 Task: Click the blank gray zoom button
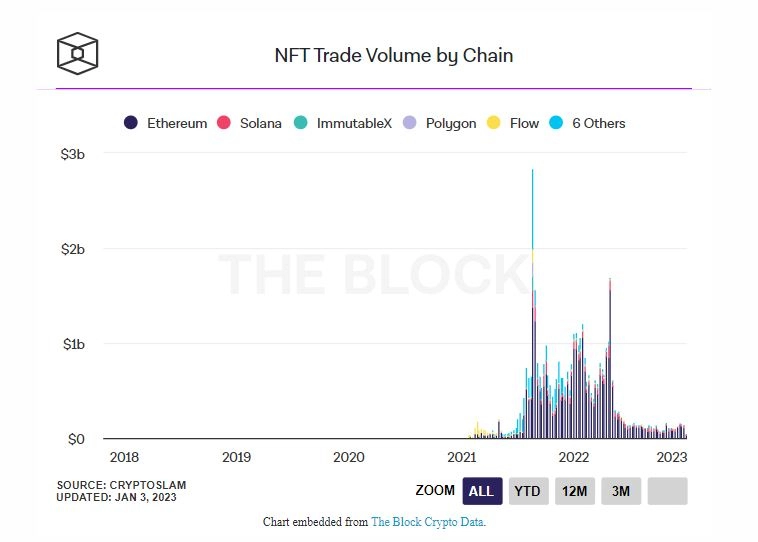click(x=667, y=491)
